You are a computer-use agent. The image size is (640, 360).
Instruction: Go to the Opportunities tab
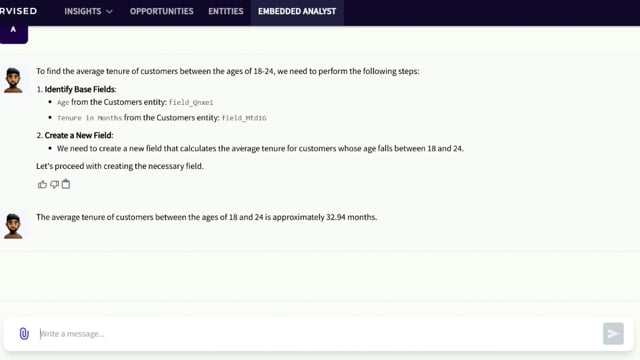(x=162, y=11)
